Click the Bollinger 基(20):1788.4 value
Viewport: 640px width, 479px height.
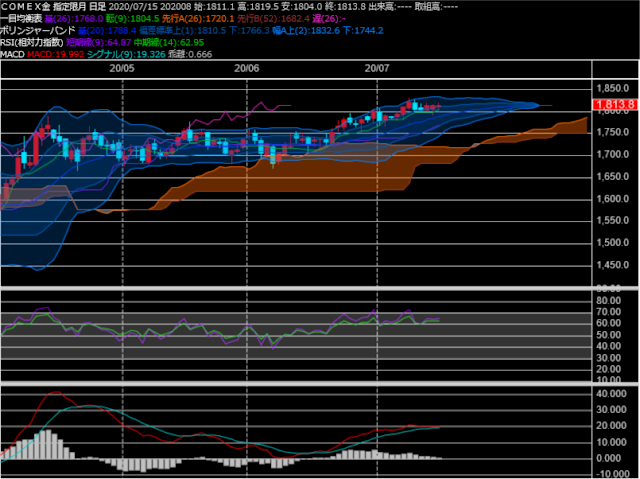(x=107, y=30)
